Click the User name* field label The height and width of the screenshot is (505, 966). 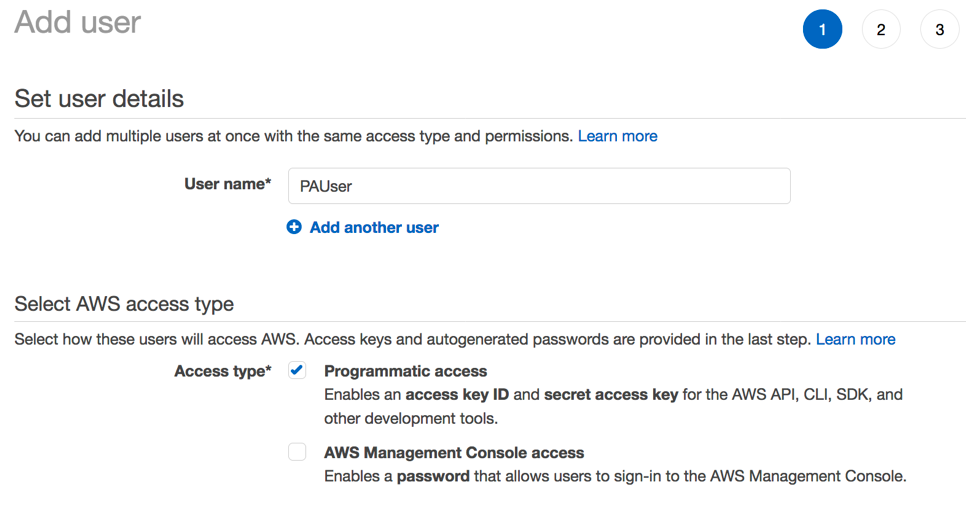point(227,184)
